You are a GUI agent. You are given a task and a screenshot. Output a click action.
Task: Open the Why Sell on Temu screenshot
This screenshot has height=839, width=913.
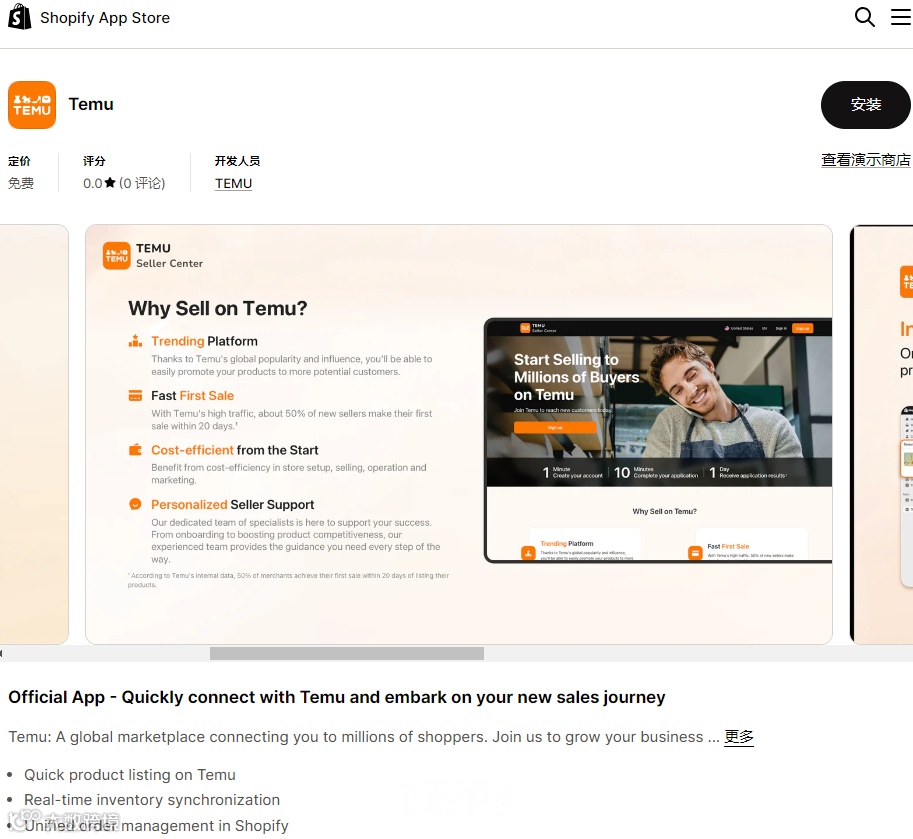click(459, 434)
